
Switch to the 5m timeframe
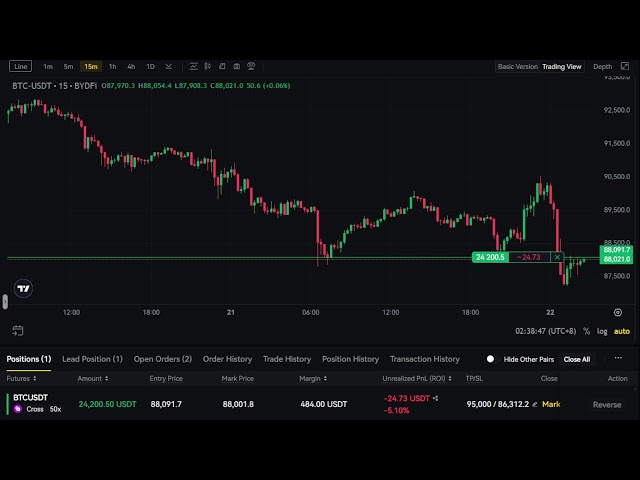coord(68,67)
